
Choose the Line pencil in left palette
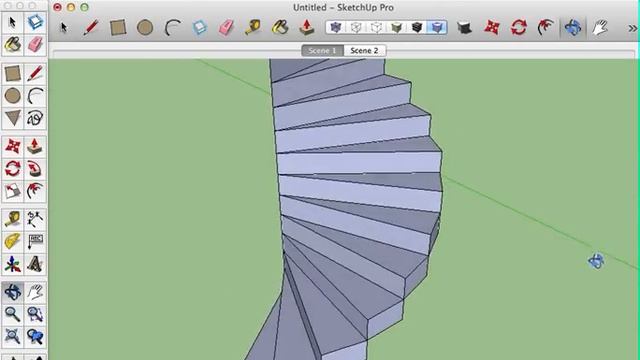pyautogui.click(x=35, y=74)
